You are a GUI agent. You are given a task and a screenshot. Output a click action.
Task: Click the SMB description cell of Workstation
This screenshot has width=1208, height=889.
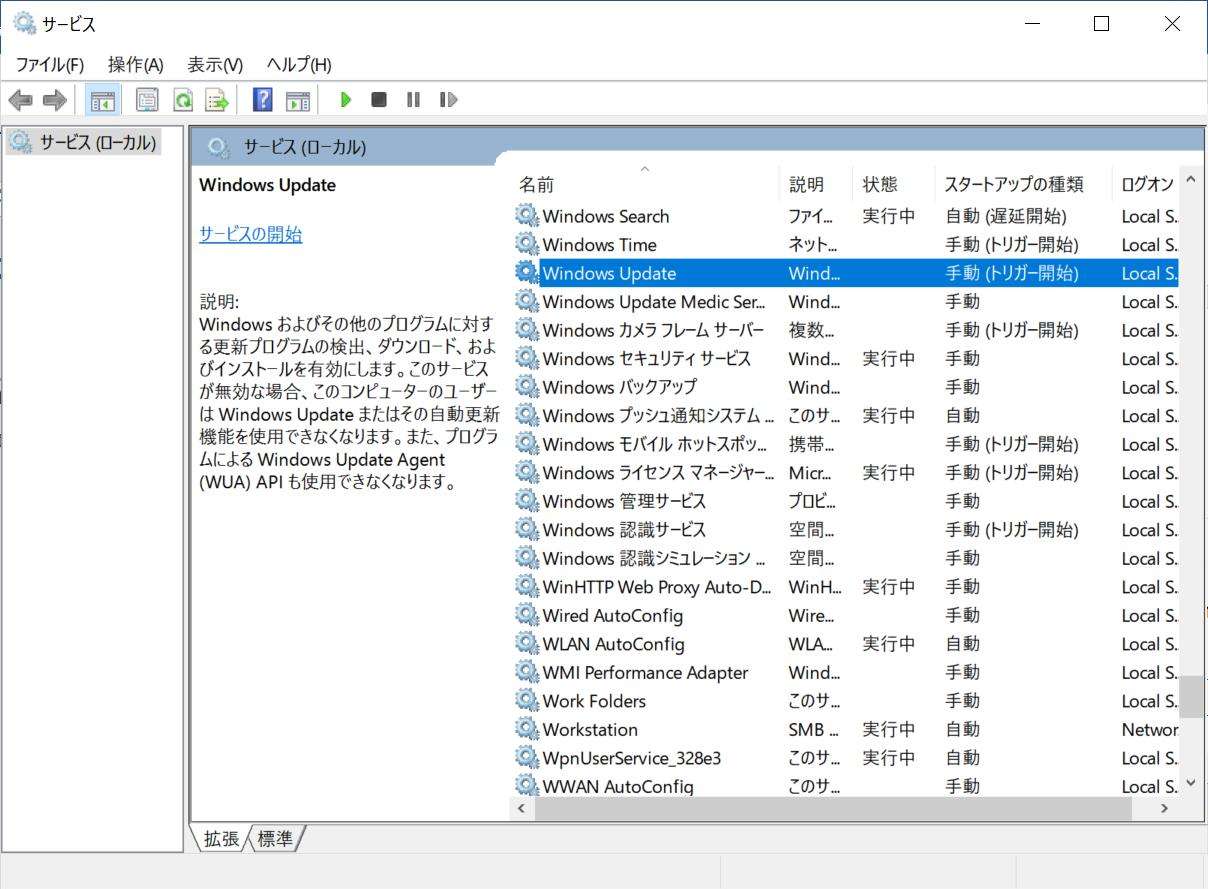pyautogui.click(x=813, y=729)
